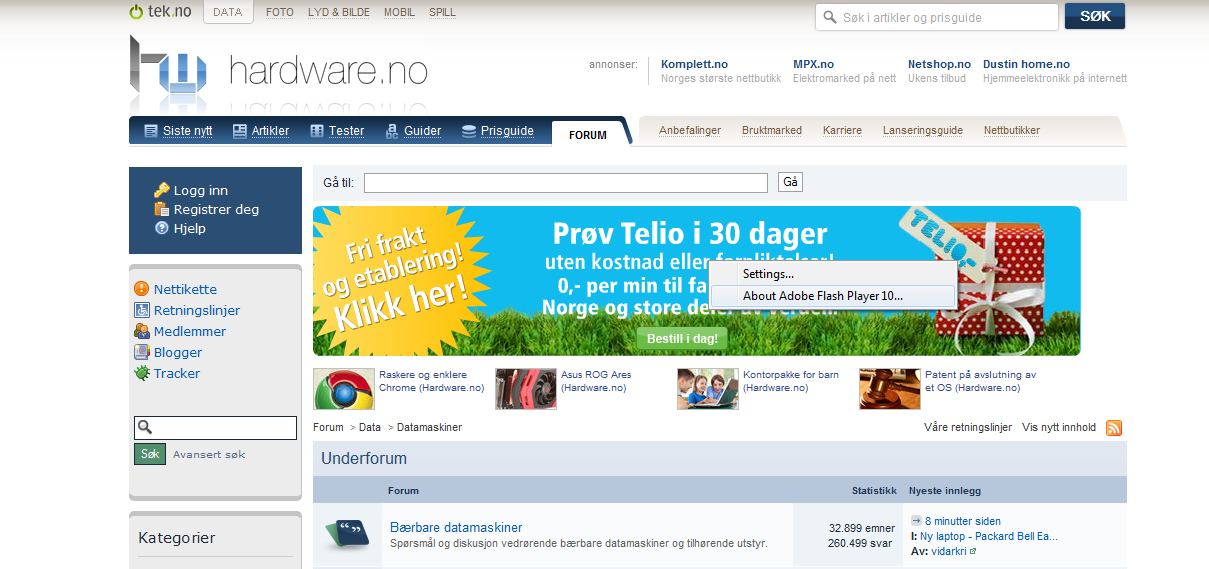Click the arrow icon beside 8 minutter siden

(x=916, y=521)
